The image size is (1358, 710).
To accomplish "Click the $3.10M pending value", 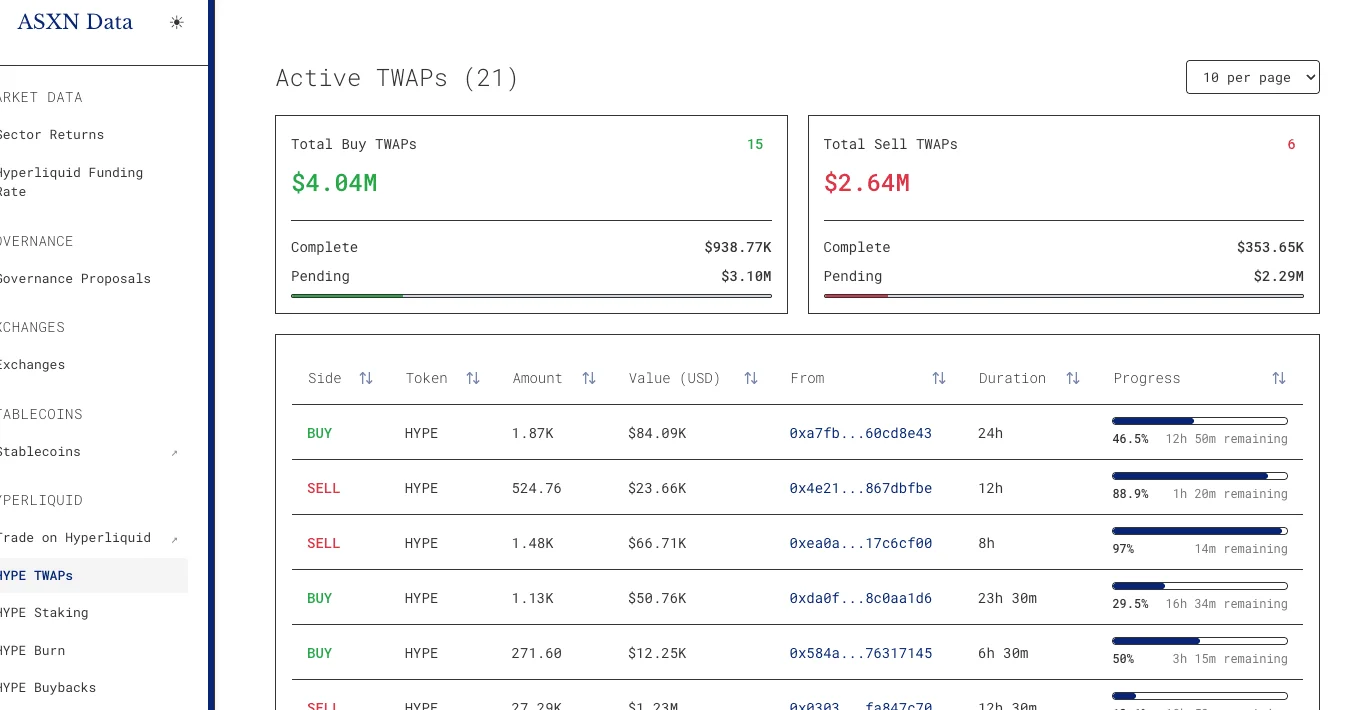I will (x=746, y=276).
